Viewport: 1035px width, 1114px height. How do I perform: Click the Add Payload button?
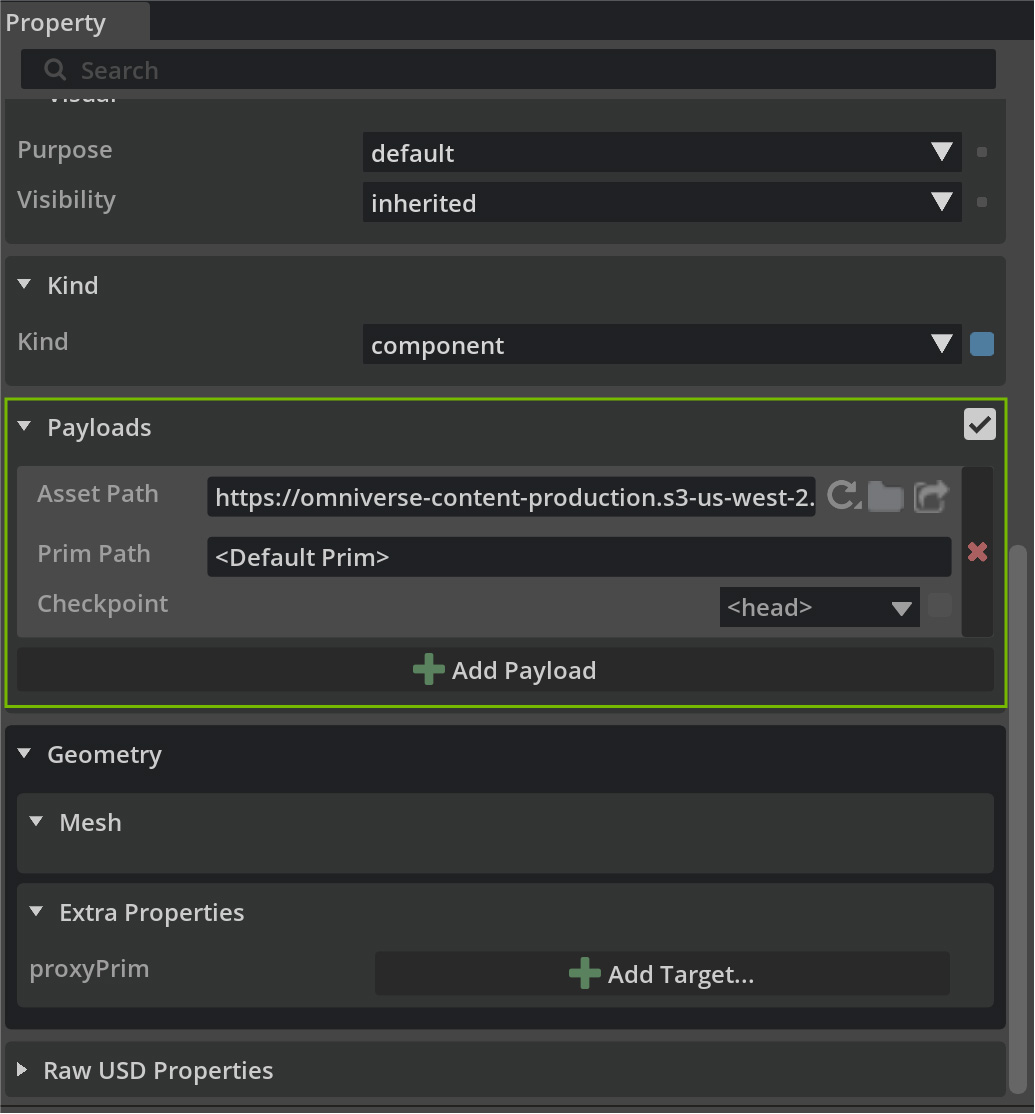click(x=505, y=670)
